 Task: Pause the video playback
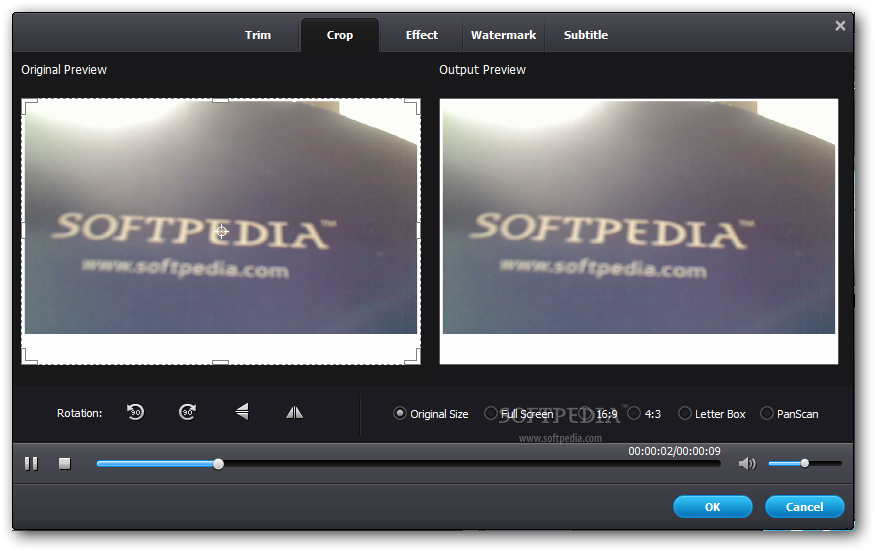click(31, 463)
